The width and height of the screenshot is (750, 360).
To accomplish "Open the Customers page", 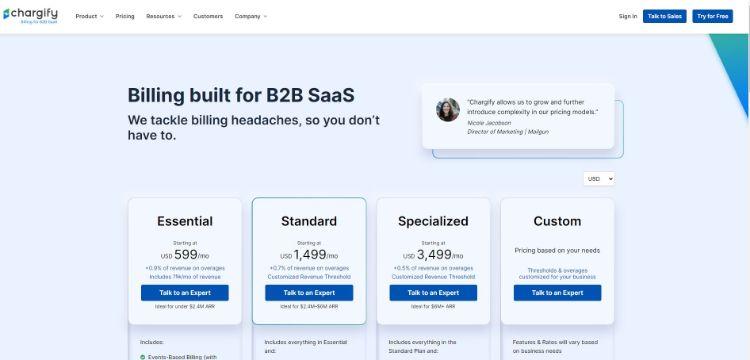I will click(x=208, y=16).
